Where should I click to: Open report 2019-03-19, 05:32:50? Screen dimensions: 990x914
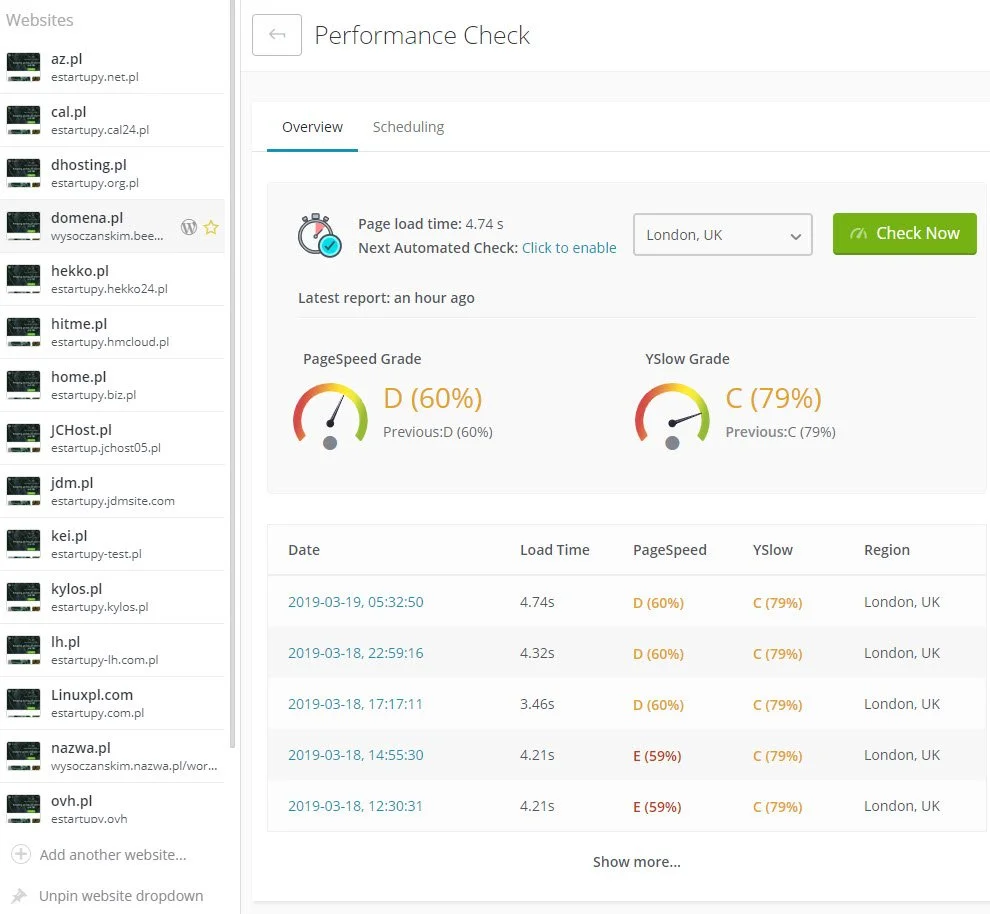tap(355, 602)
